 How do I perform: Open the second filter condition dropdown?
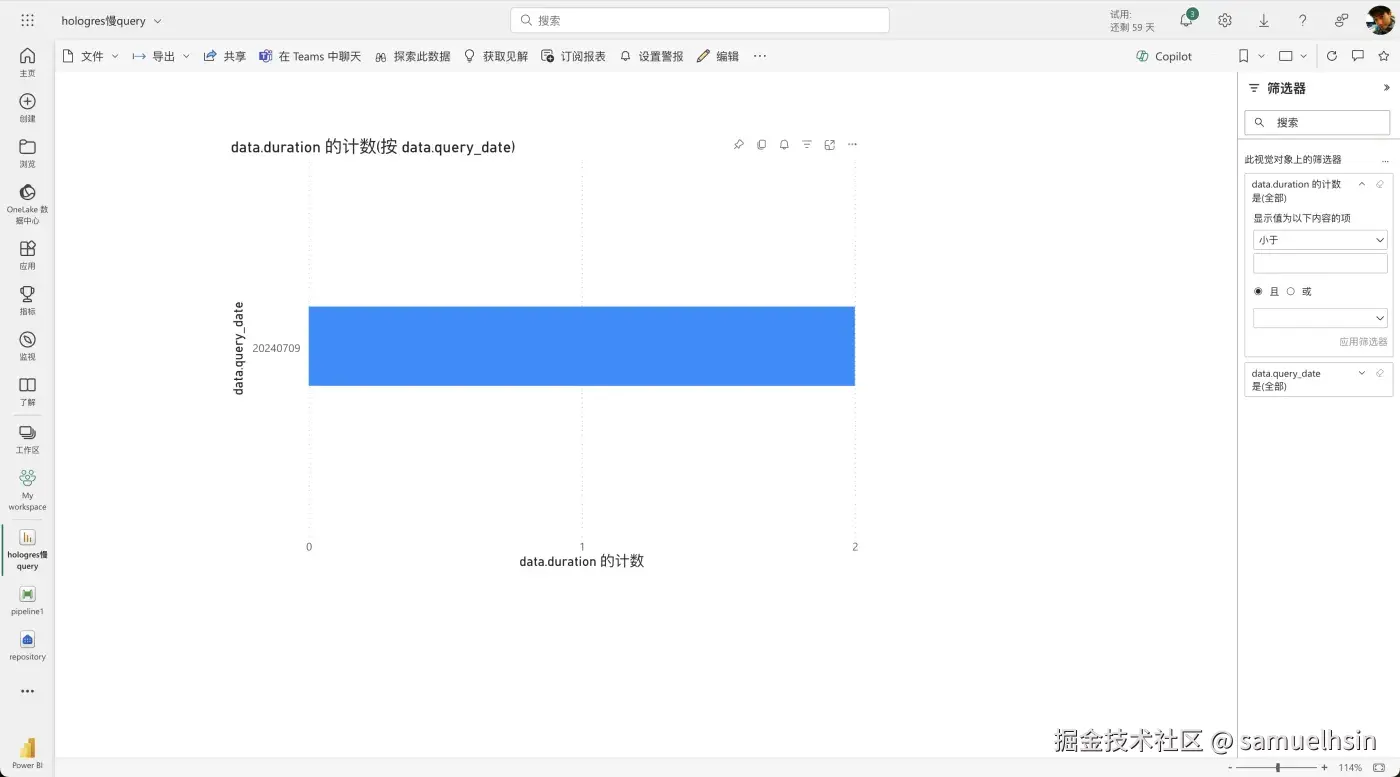[1320, 318]
